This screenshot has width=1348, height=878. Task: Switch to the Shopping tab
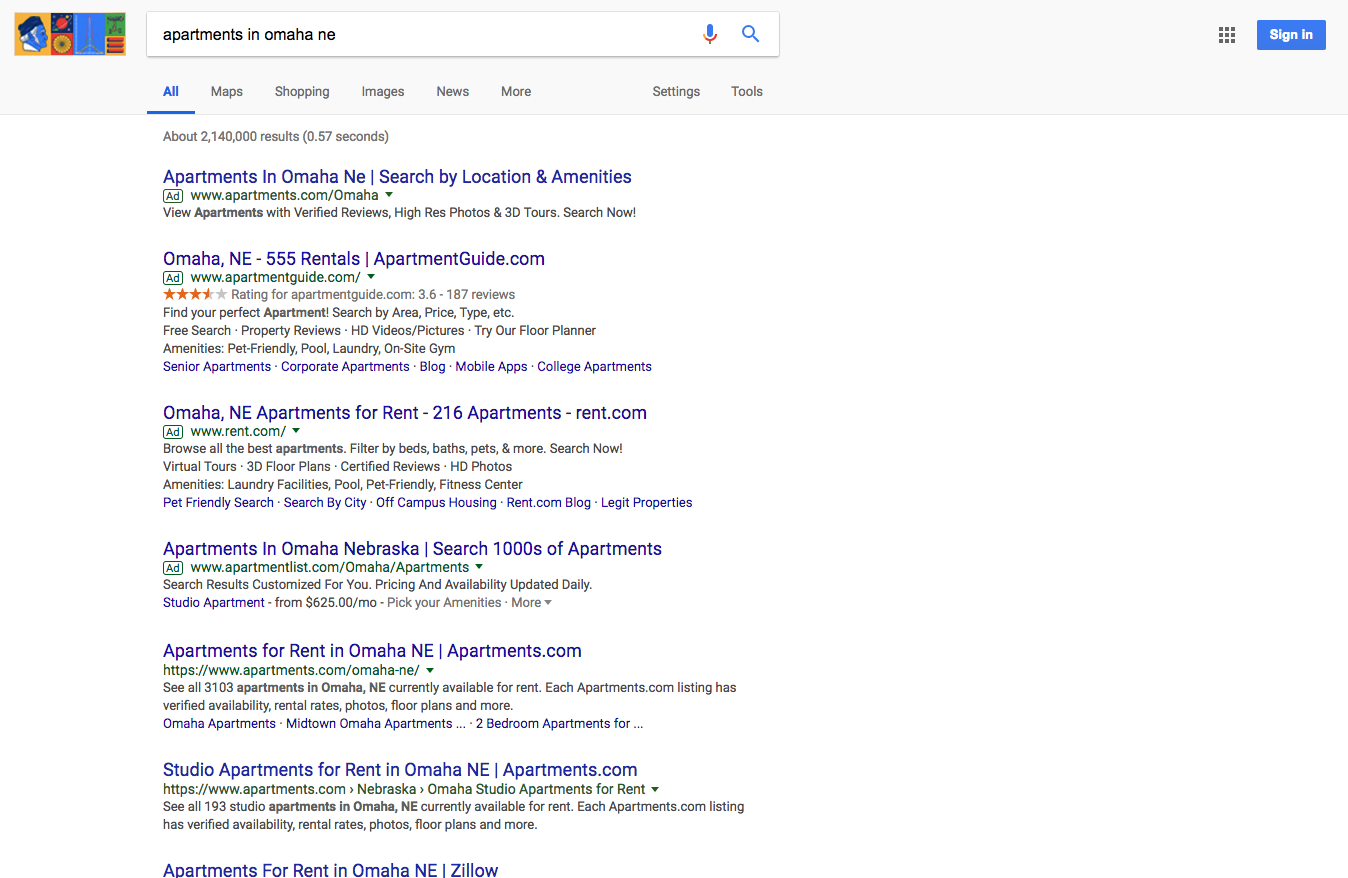coord(302,91)
